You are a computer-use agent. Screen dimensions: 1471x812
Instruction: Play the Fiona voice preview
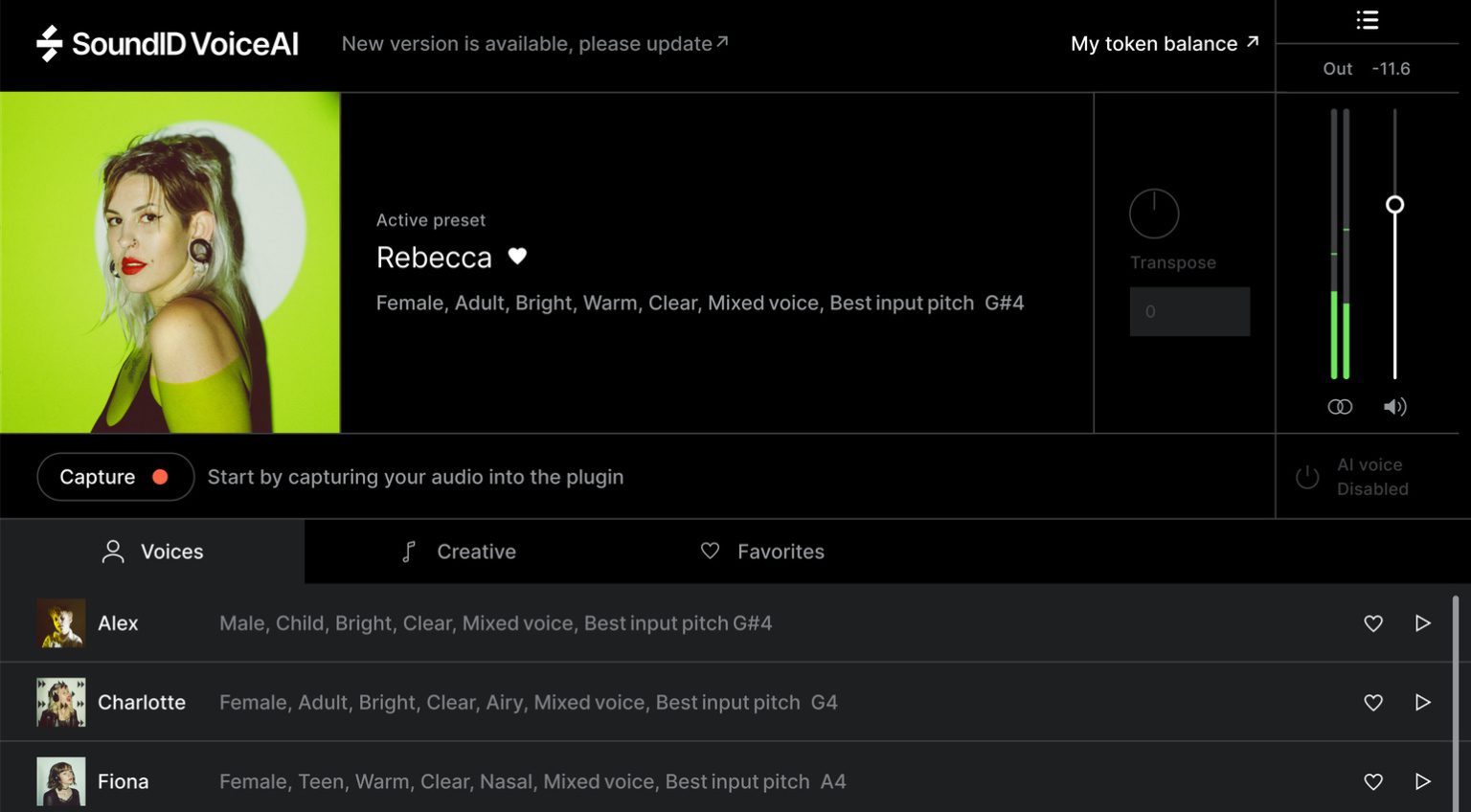click(x=1423, y=781)
